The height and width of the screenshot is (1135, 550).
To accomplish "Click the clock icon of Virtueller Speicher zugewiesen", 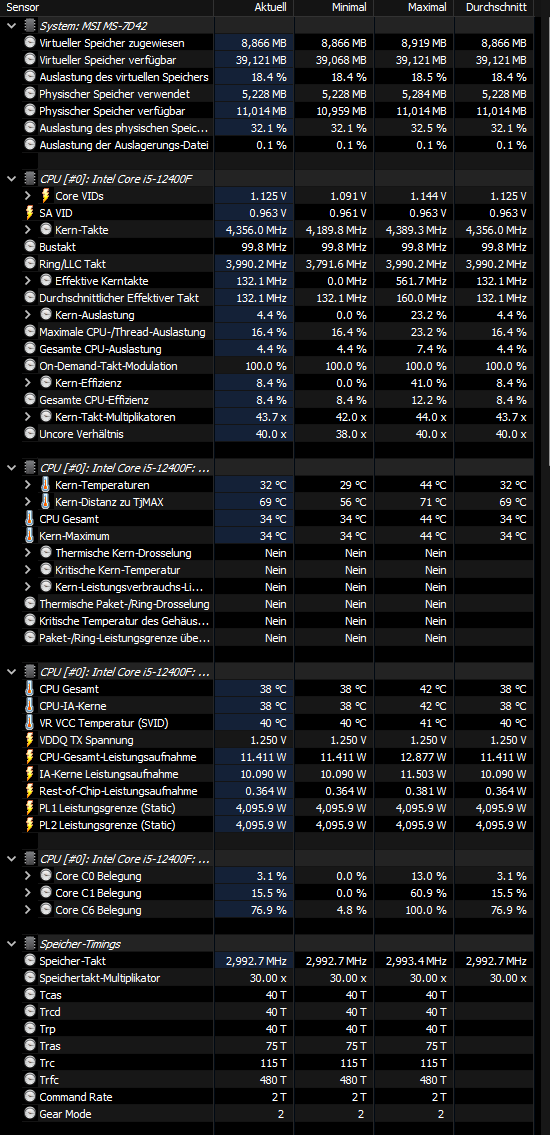I will pos(30,43).
